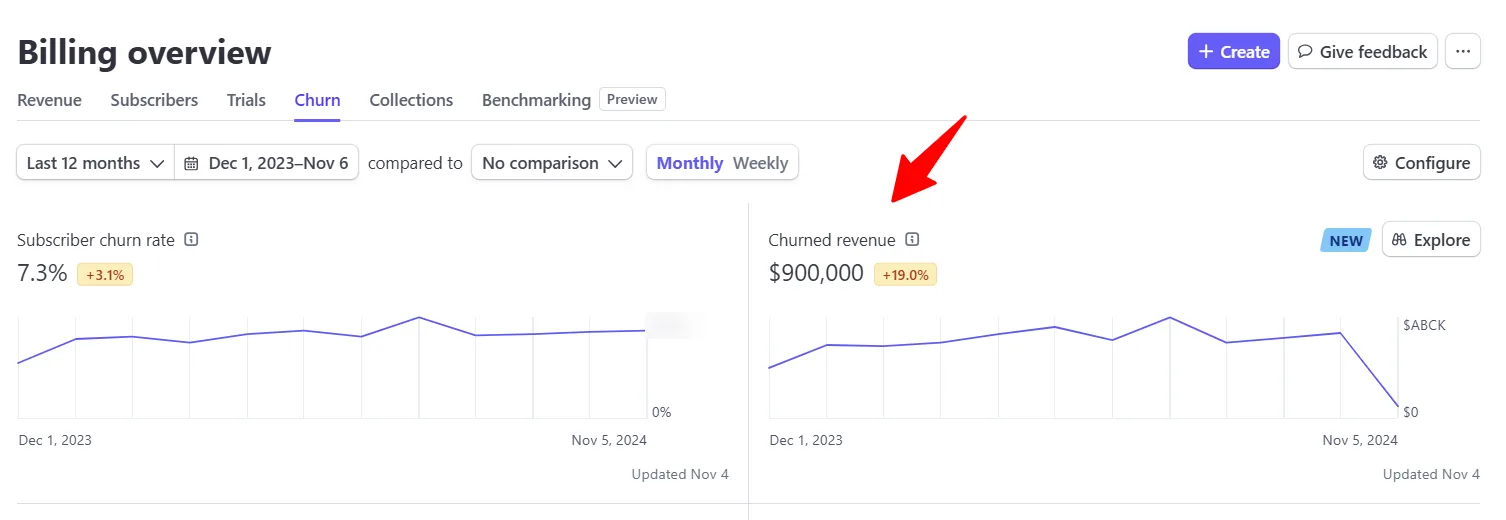
Task: Open the Dec 1, 2023–Nov 6 date picker
Action: (267, 163)
